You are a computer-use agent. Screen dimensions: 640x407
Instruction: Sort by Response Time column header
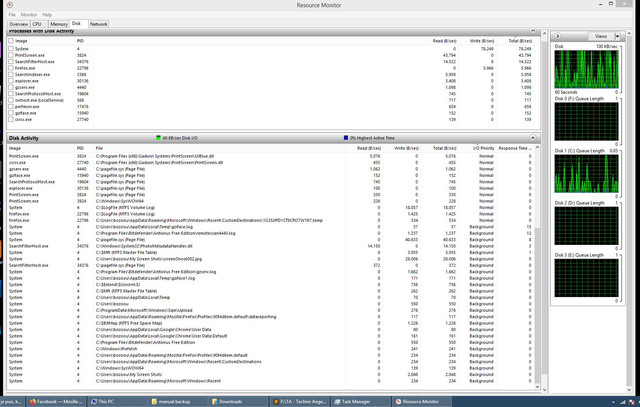[x=515, y=148]
